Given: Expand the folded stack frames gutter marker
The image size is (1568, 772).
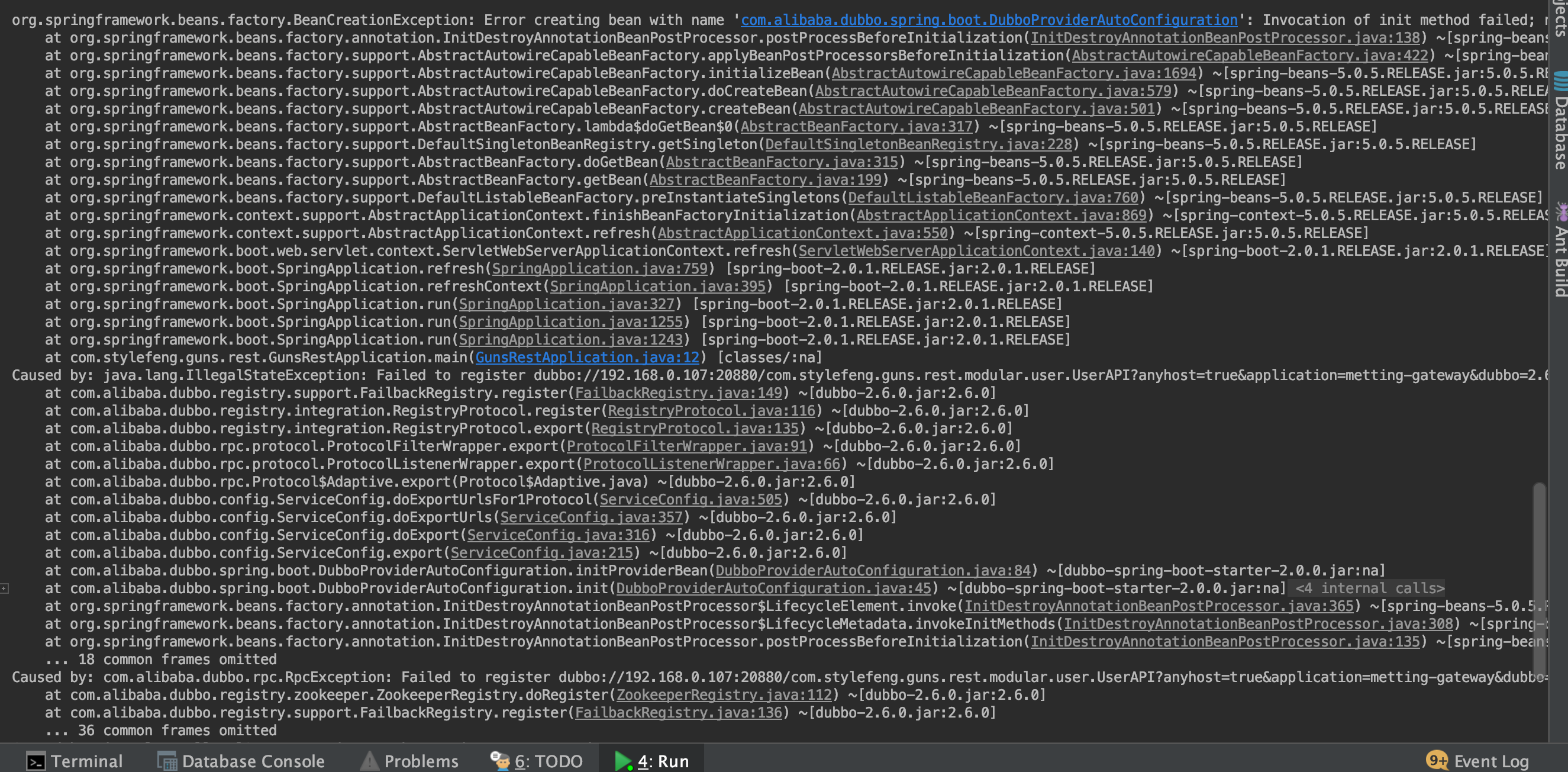Looking at the screenshot, I should pyautogui.click(x=4, y=588).
